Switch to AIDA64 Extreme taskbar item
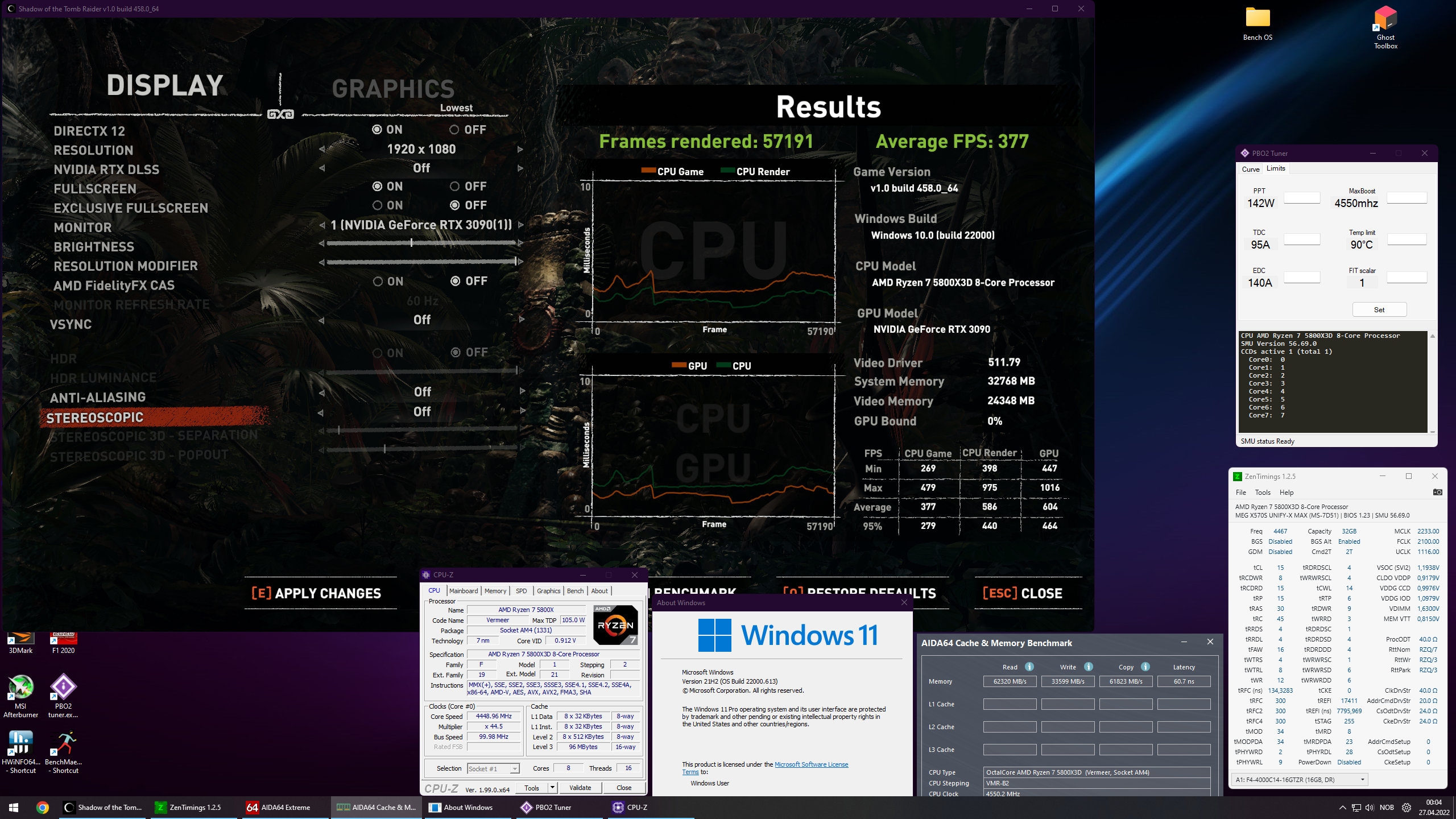1456x819 pixels. point(286,807)
